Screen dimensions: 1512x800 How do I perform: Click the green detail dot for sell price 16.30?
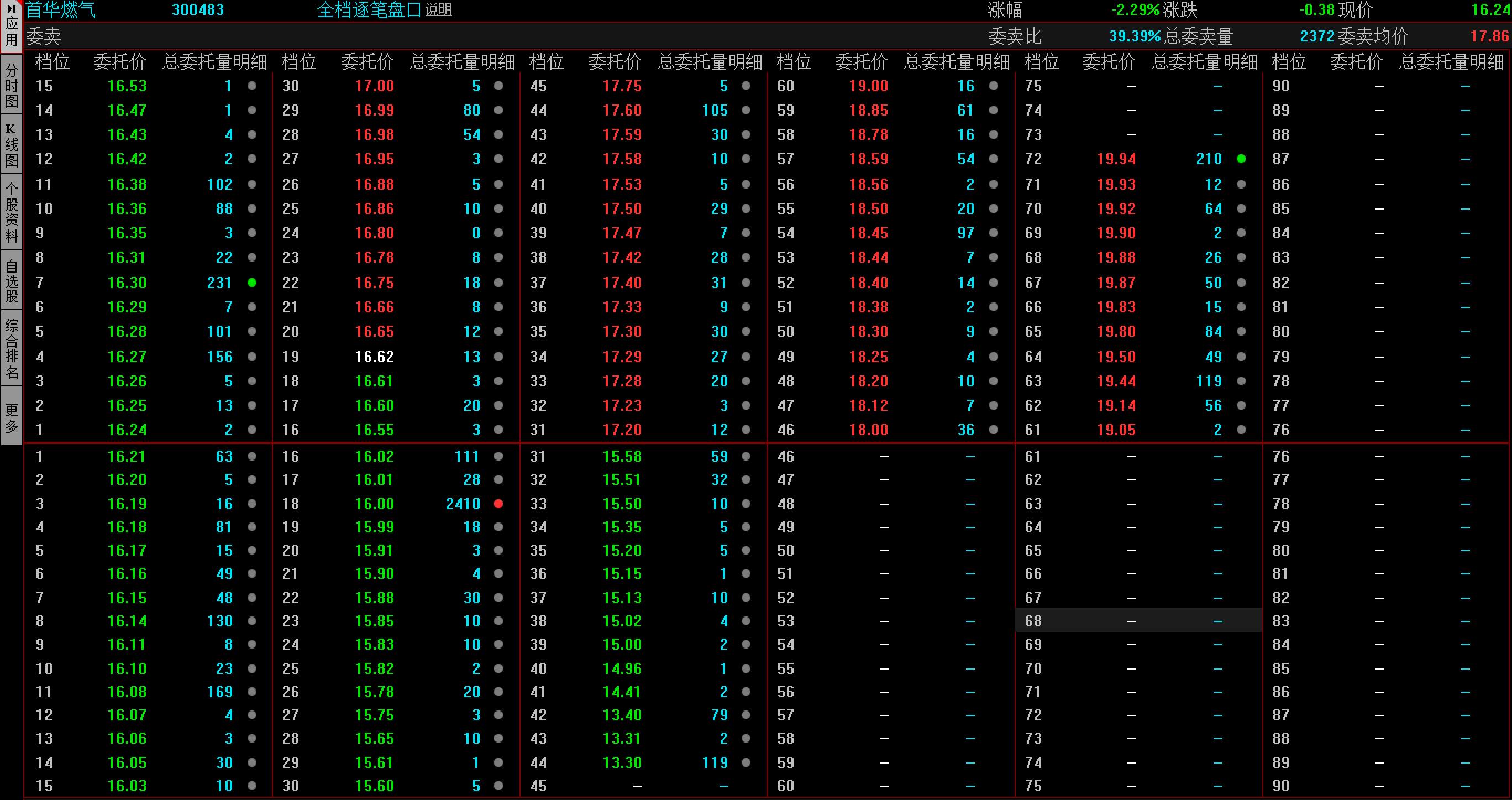[x=252, y=283]
